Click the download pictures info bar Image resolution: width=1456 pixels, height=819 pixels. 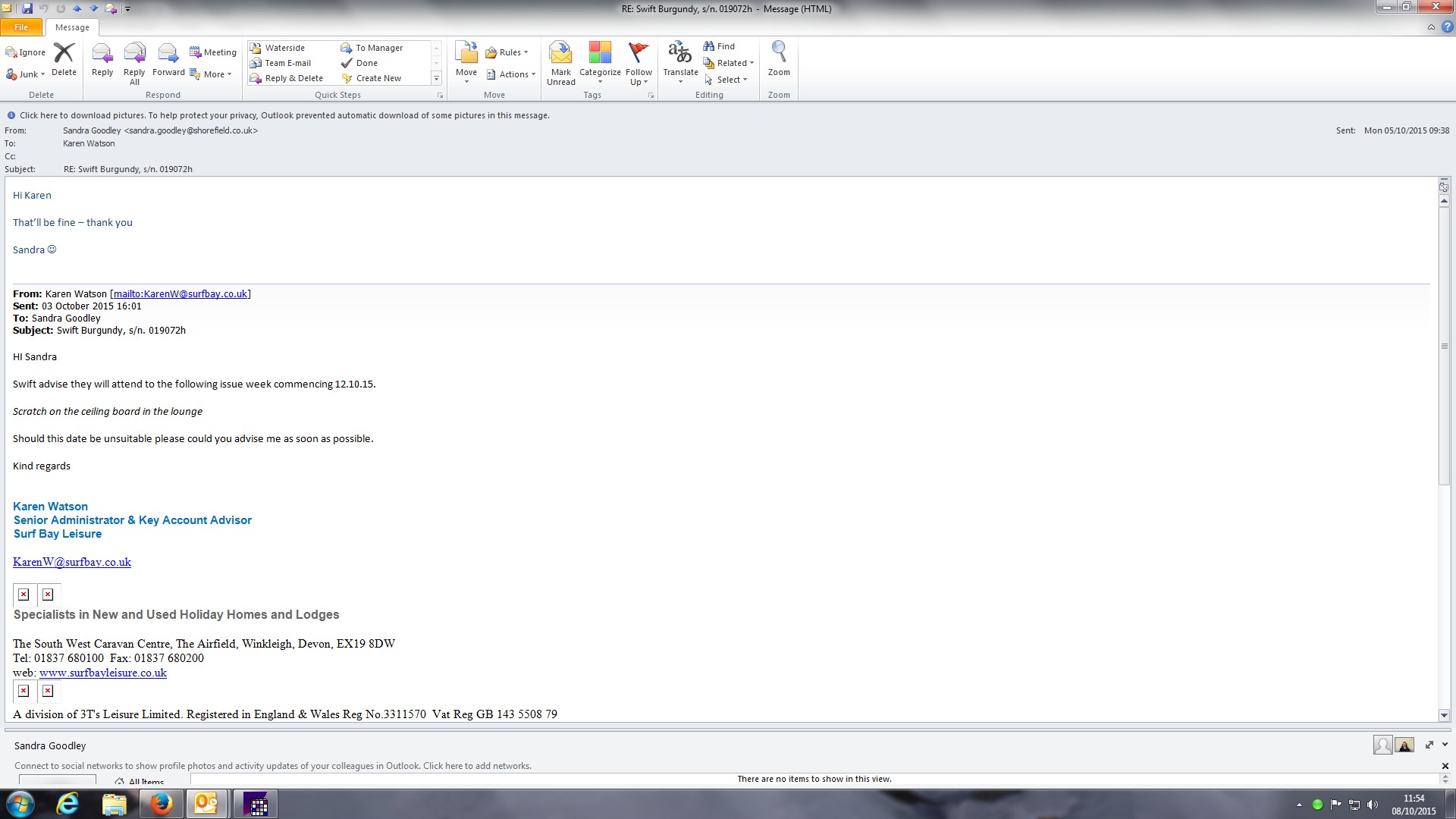pyautogui.click(x=284, y=115)
